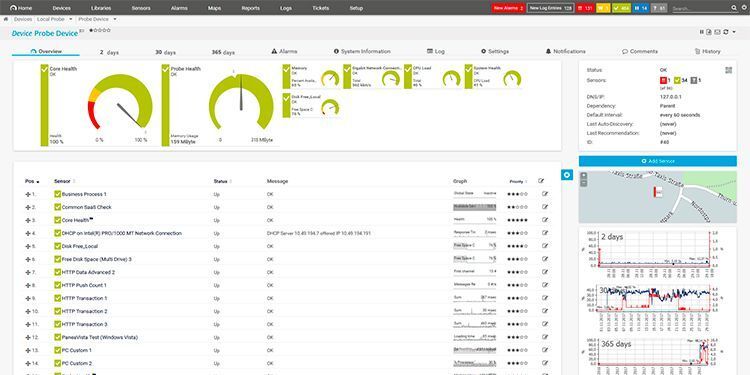The height and width of the screenshot is (375, 750).
Task: Grab the move handle for row 7
Action: 28,273
